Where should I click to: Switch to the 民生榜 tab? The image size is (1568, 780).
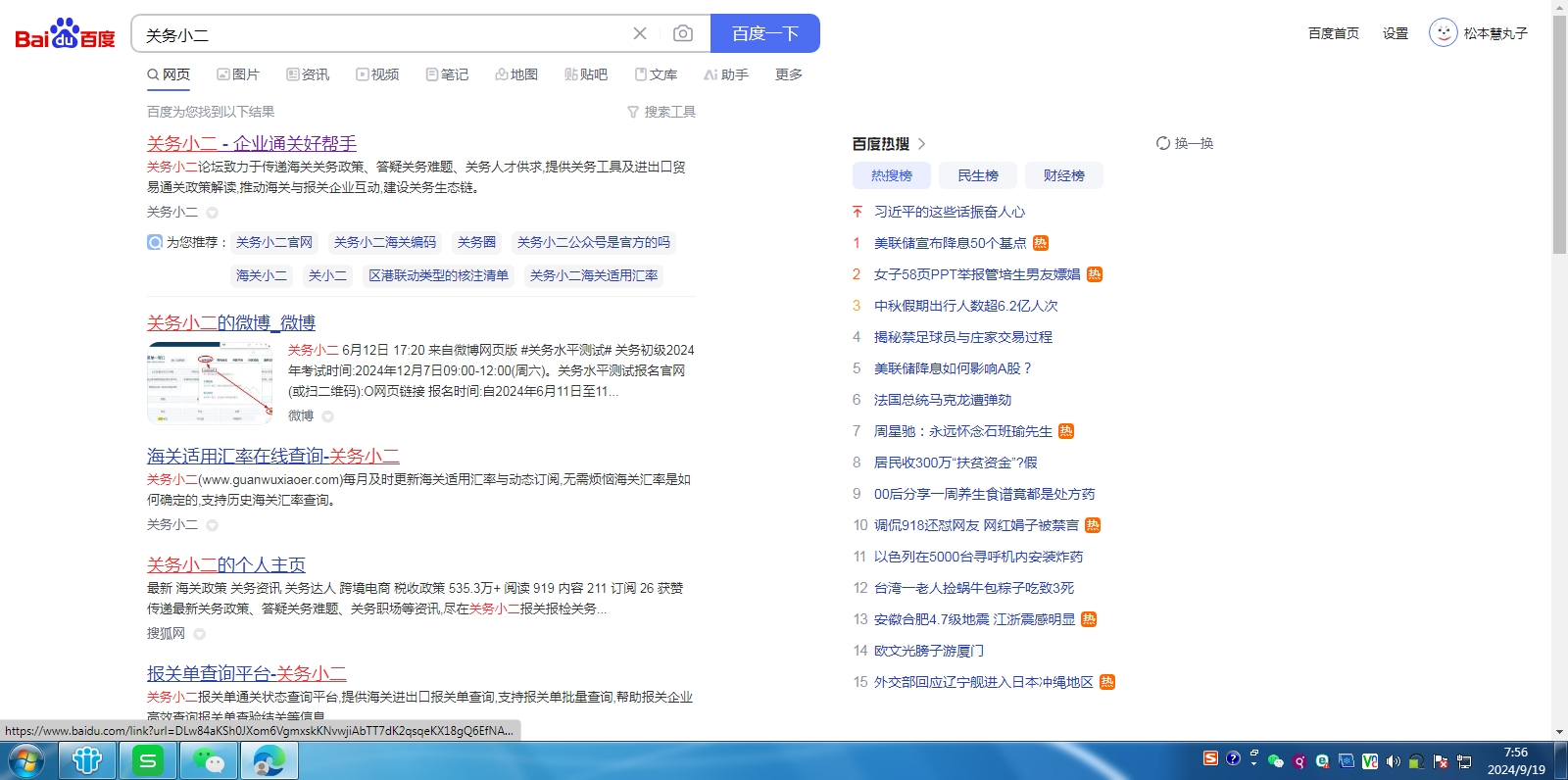click(978, 175)
